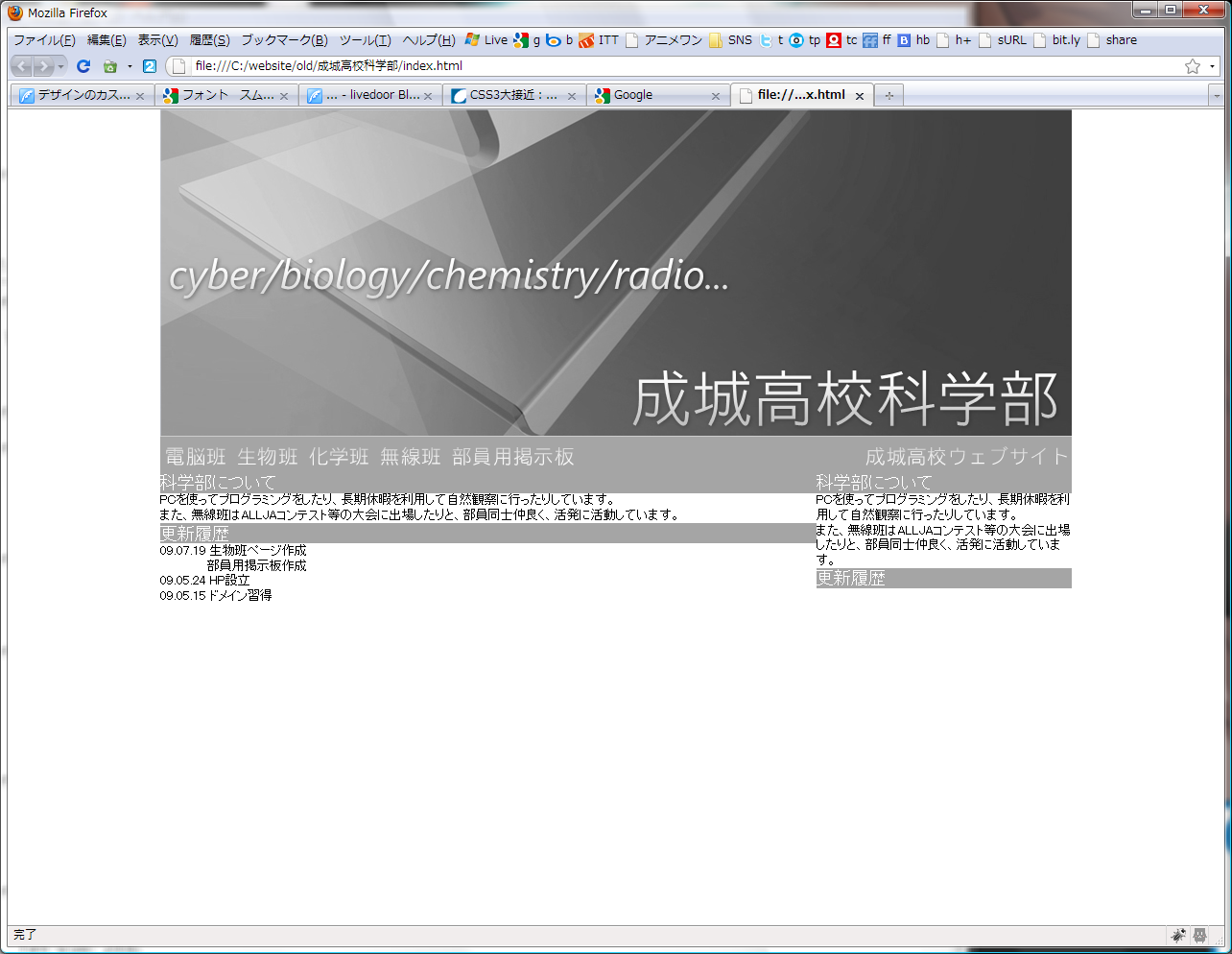Open the アニメワン bookmark
The height and width of the screenshot is (954, 1232).
click(664, 40)
